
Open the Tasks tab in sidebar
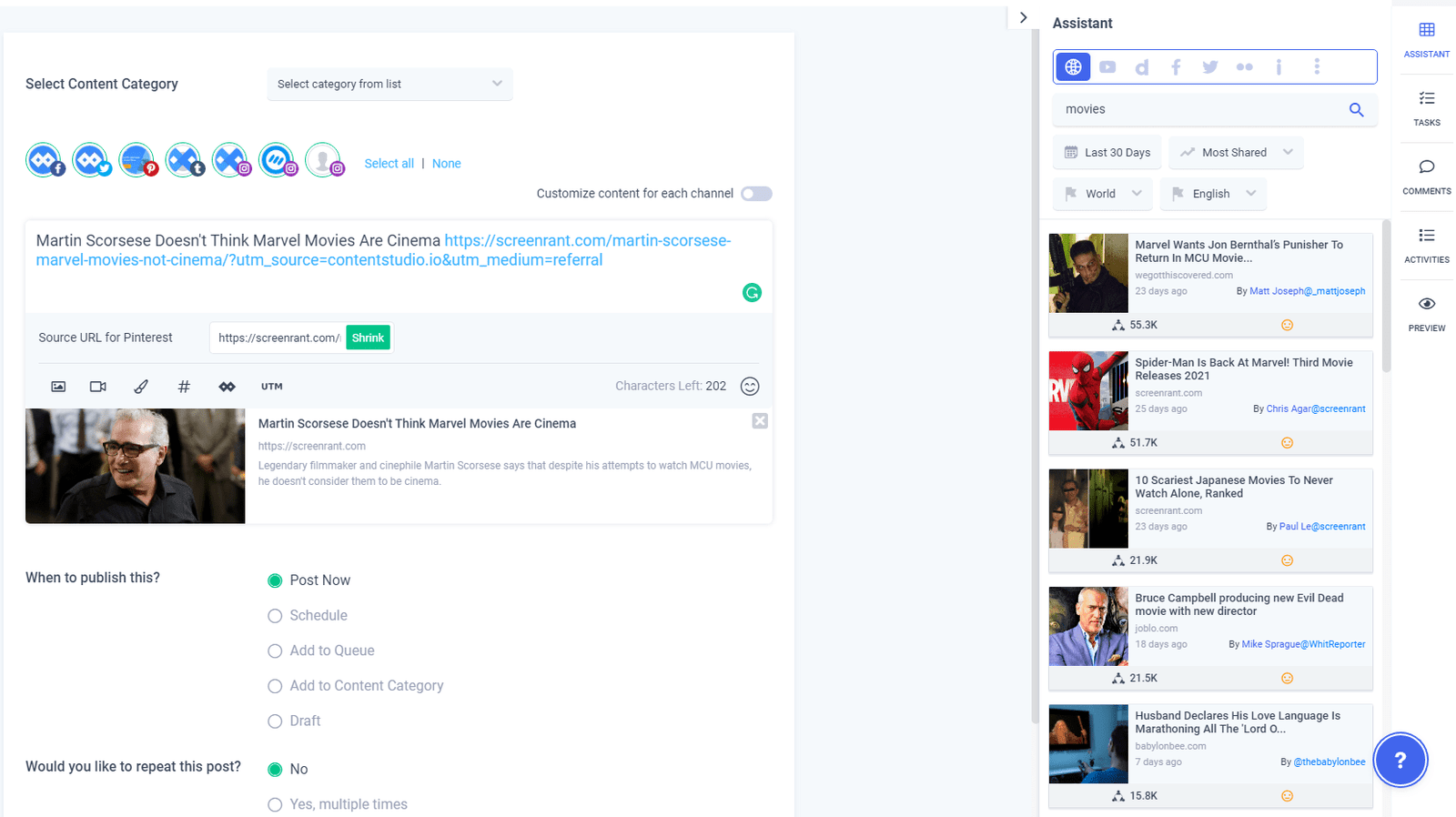click(x=1426, y=108)
